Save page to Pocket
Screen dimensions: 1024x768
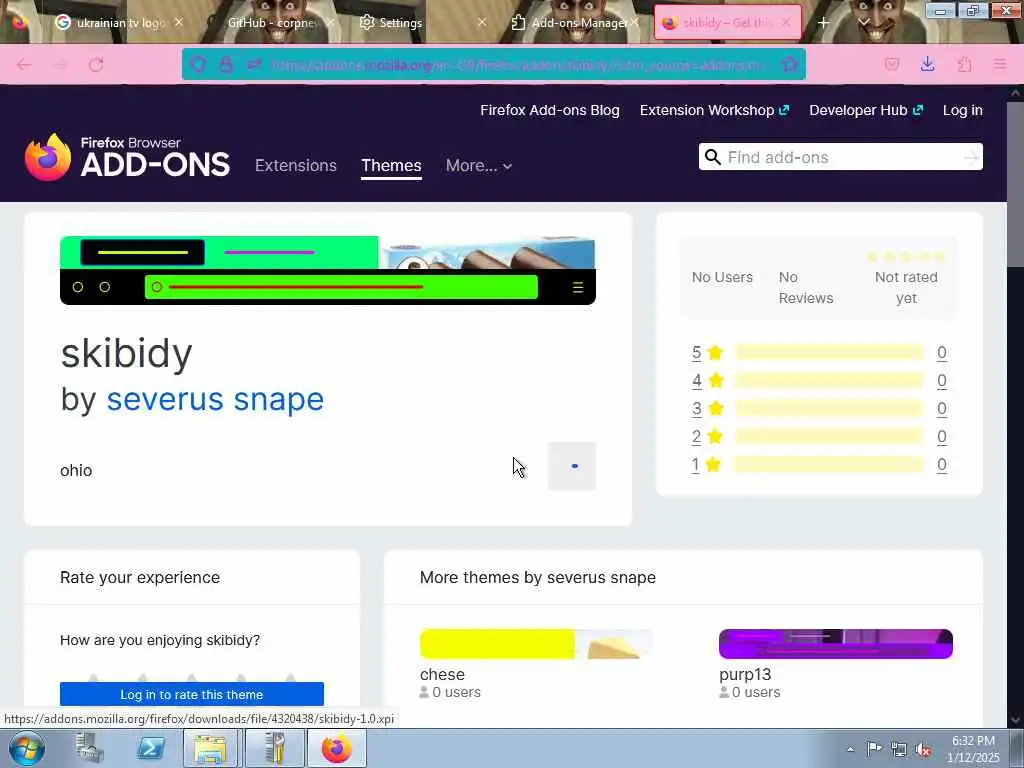pyautogui.click(x=892, y=64)
